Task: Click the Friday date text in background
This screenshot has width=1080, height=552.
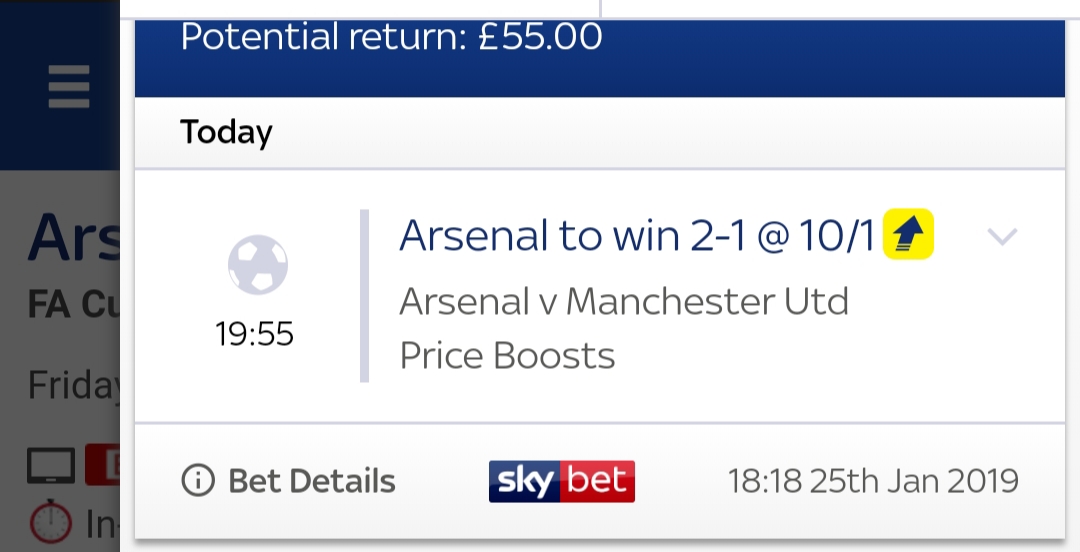Action: tap(74, 385)
